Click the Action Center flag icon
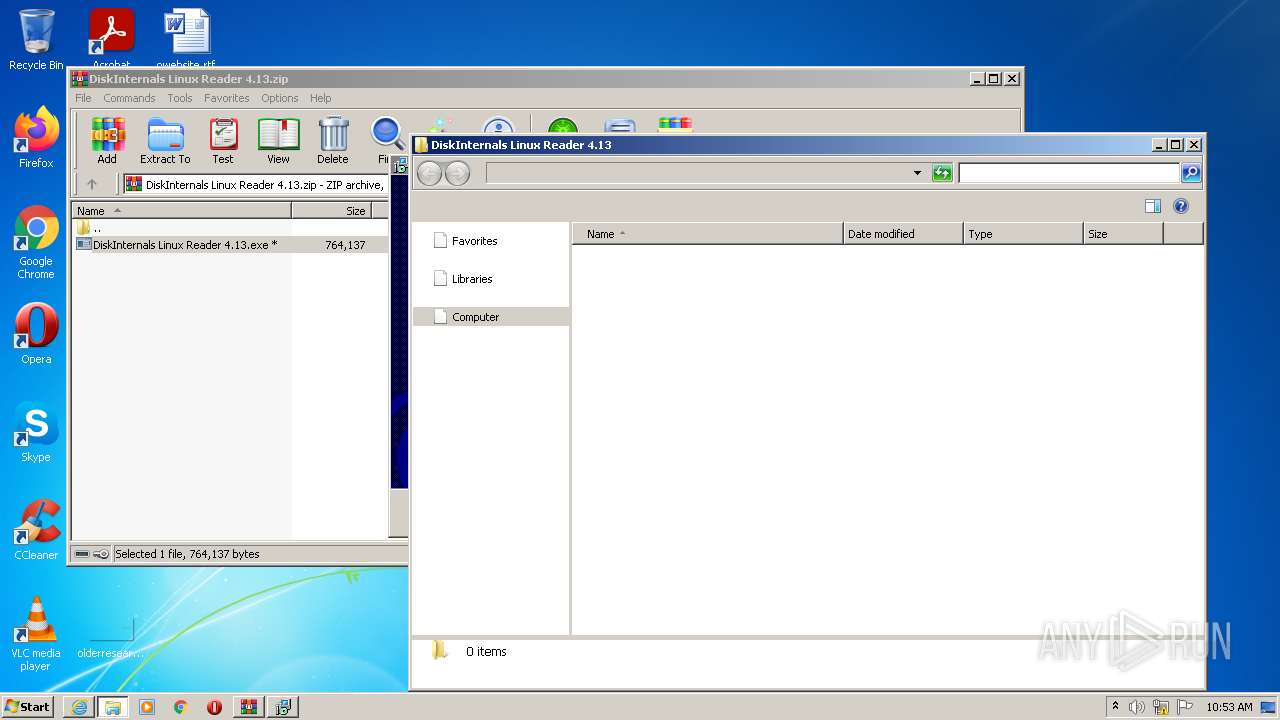 coord(1185,707)
